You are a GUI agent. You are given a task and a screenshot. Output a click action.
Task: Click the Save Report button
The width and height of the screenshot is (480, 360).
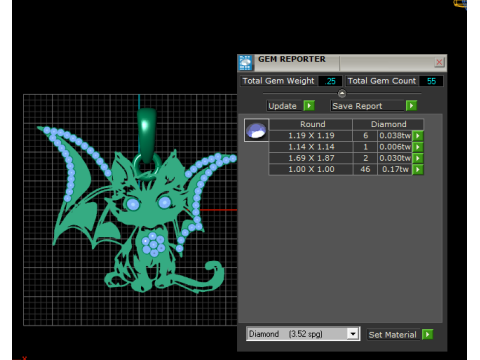(367, 106)
